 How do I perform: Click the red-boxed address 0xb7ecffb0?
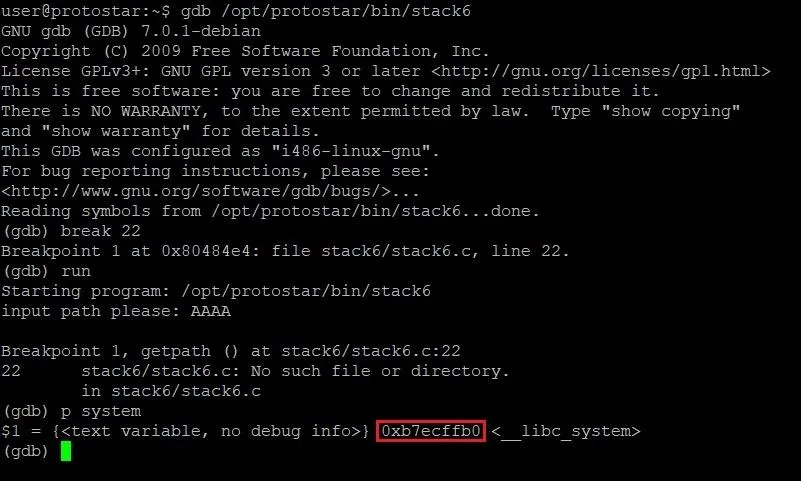coord(431,431)
